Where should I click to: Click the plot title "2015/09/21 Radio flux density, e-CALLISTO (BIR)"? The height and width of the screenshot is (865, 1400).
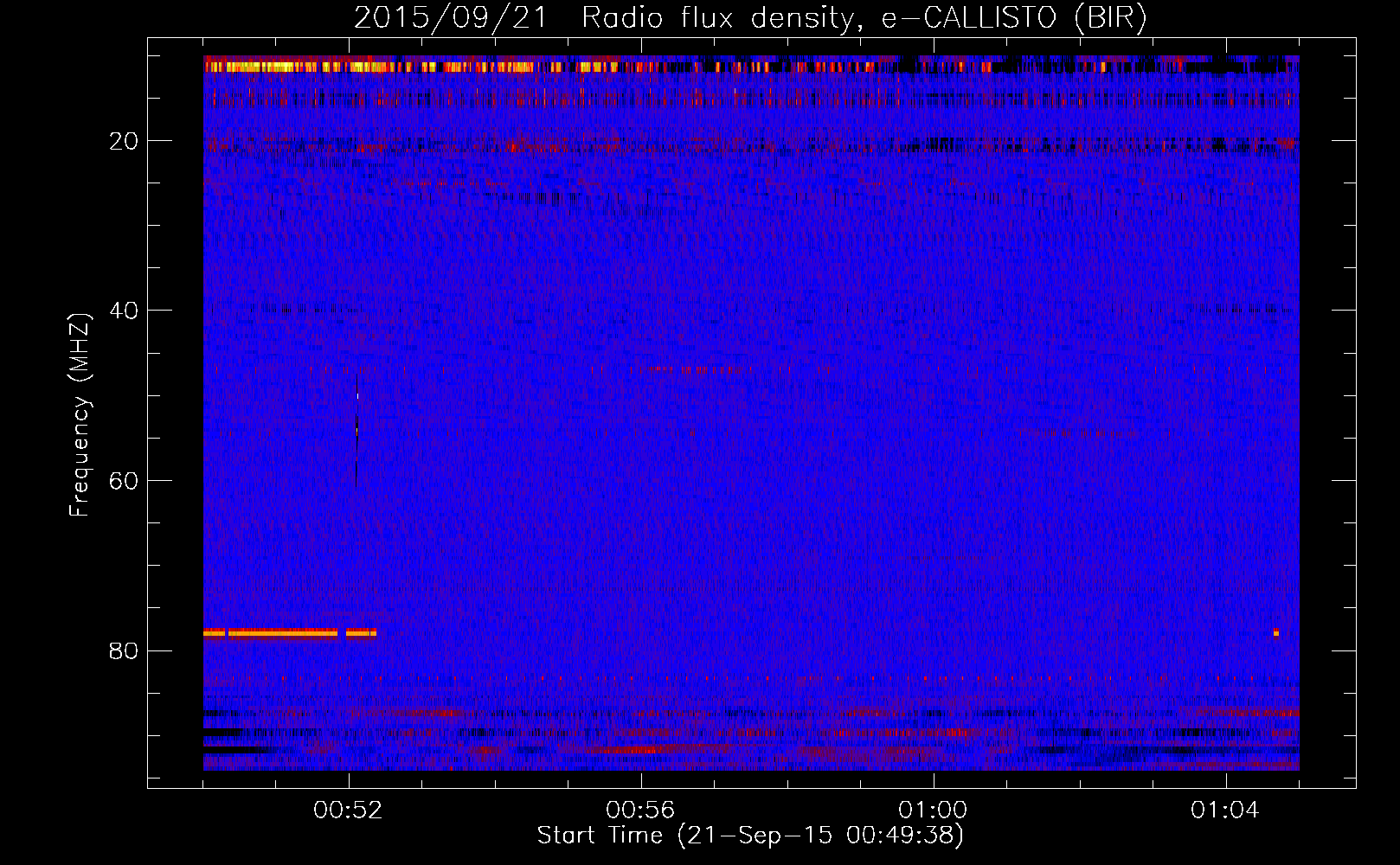[x=750, y=17]
